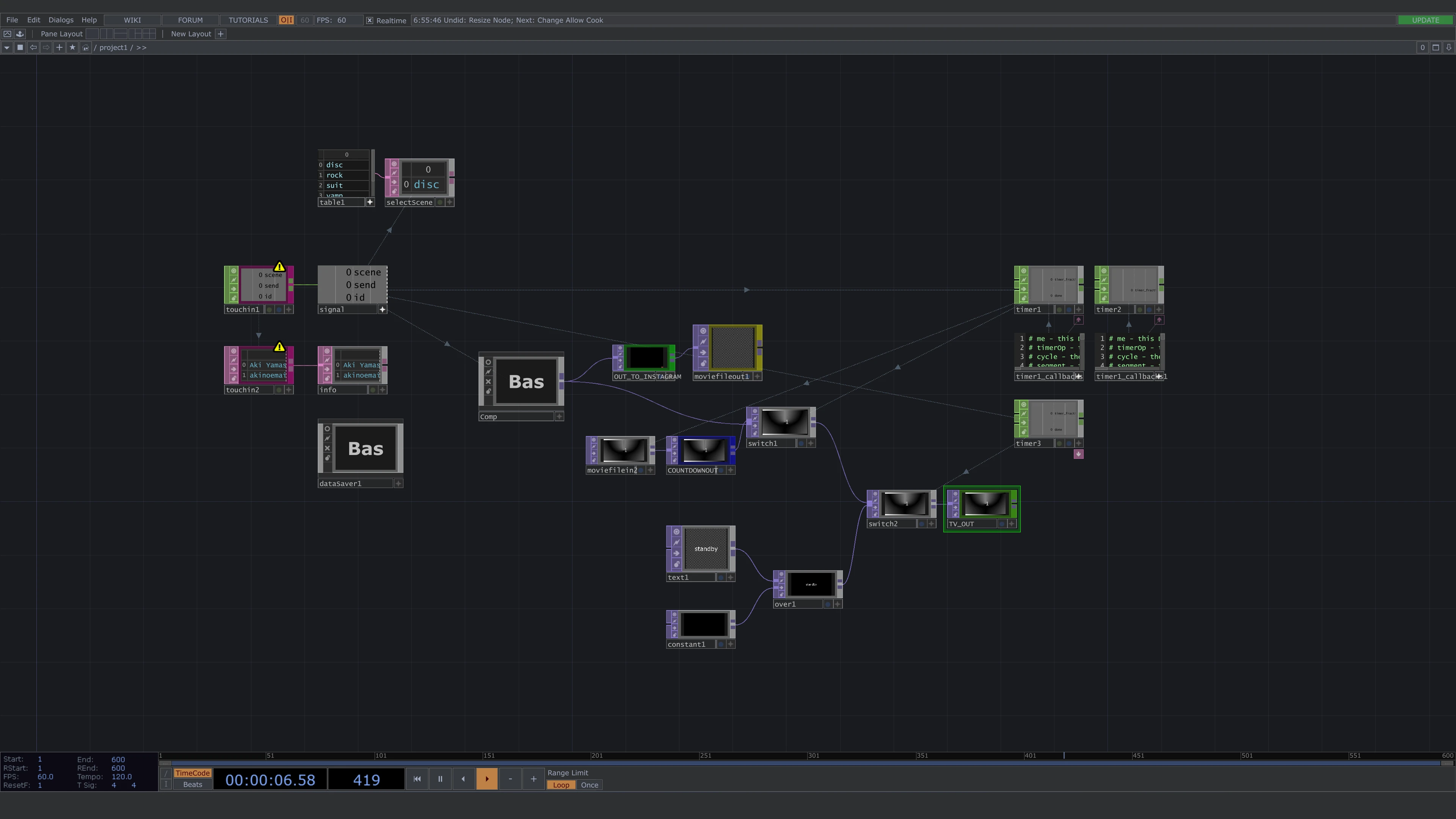
Task: Pause timeline playback
Action: [440, 779]
